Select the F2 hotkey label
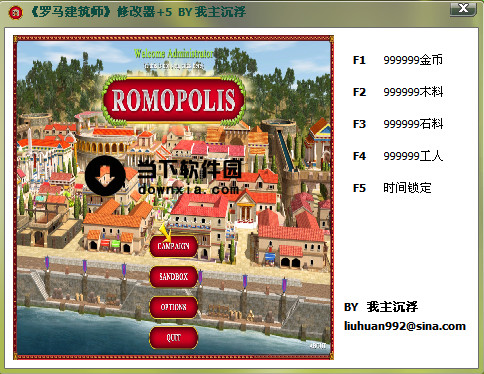Image resolution: width=484 pixels, height=374 pixels. 359,92
